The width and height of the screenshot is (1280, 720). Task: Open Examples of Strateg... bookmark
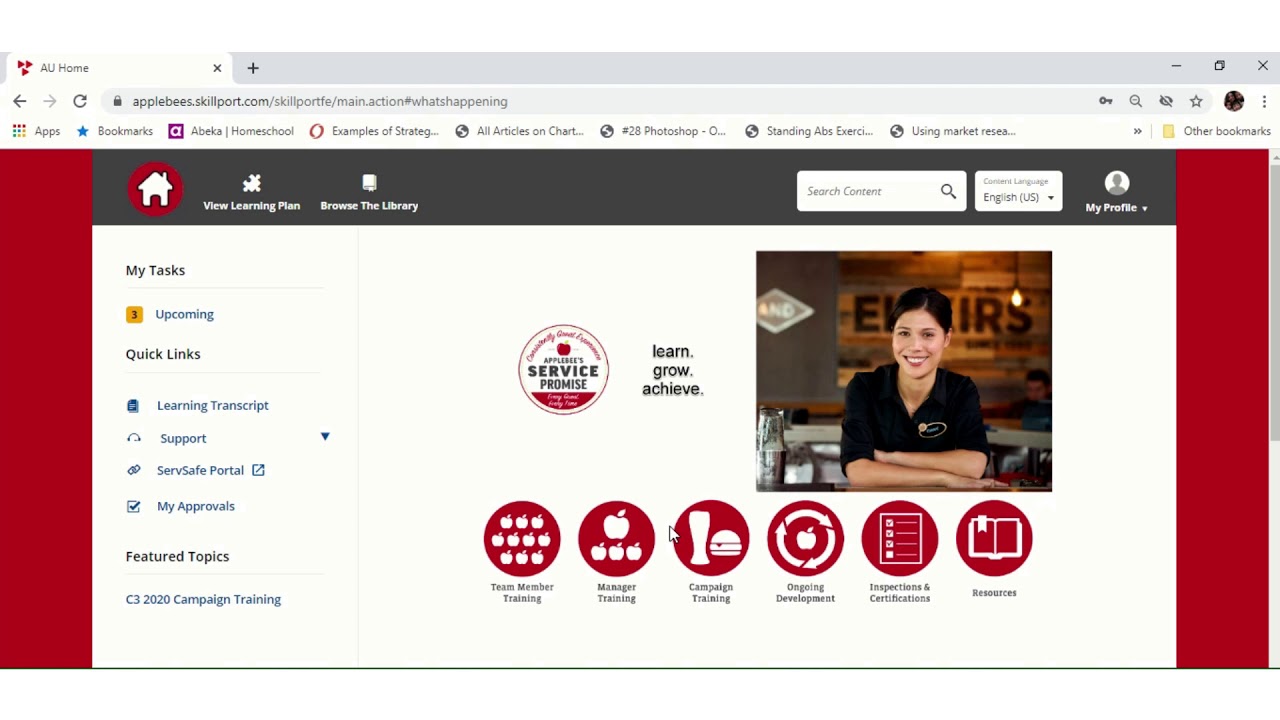point(374,131)
